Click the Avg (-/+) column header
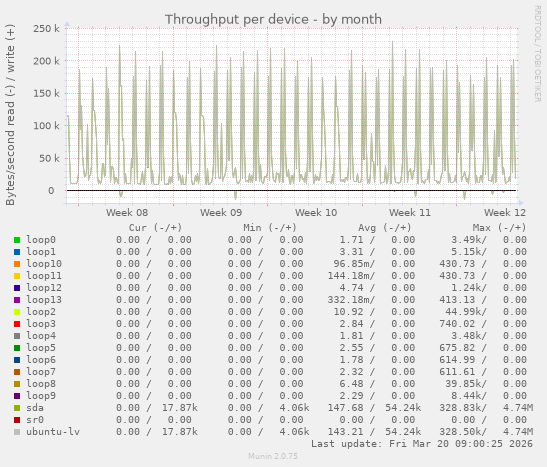The image size is (547, 467). coord(385,228)
